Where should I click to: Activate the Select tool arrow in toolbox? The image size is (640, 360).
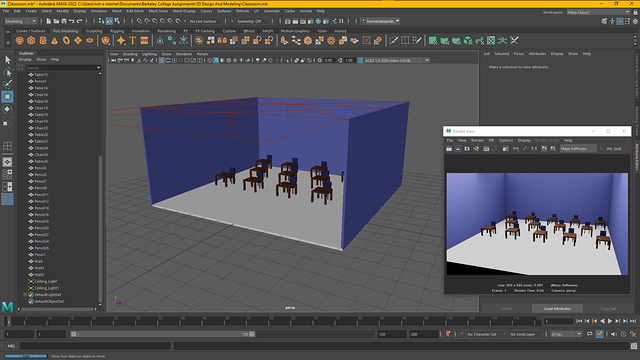(x=7, y=60)
